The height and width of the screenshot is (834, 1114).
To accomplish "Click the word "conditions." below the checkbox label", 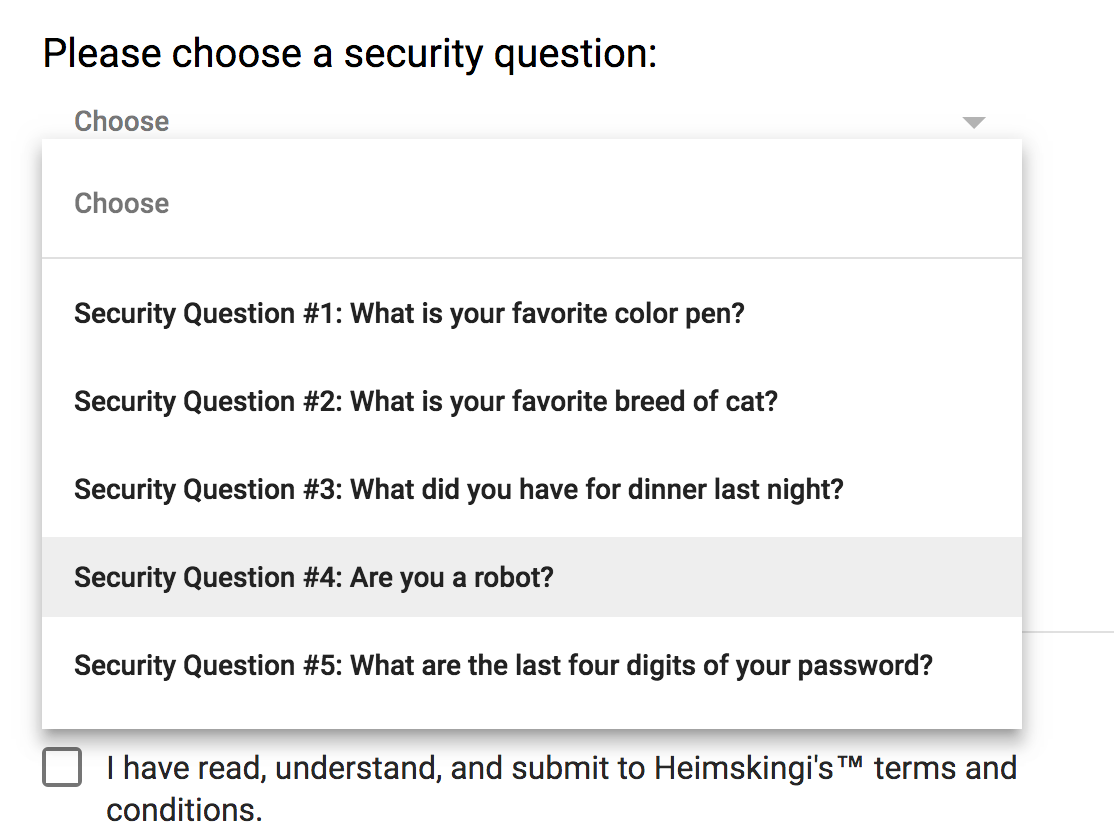I will (184, 810).
